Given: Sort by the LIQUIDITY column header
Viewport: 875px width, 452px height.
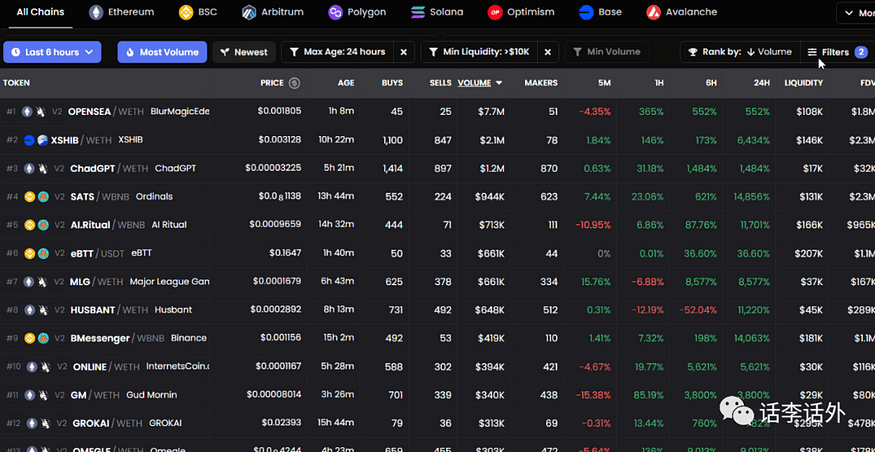Looking at the screenshot, I should 804,83.
